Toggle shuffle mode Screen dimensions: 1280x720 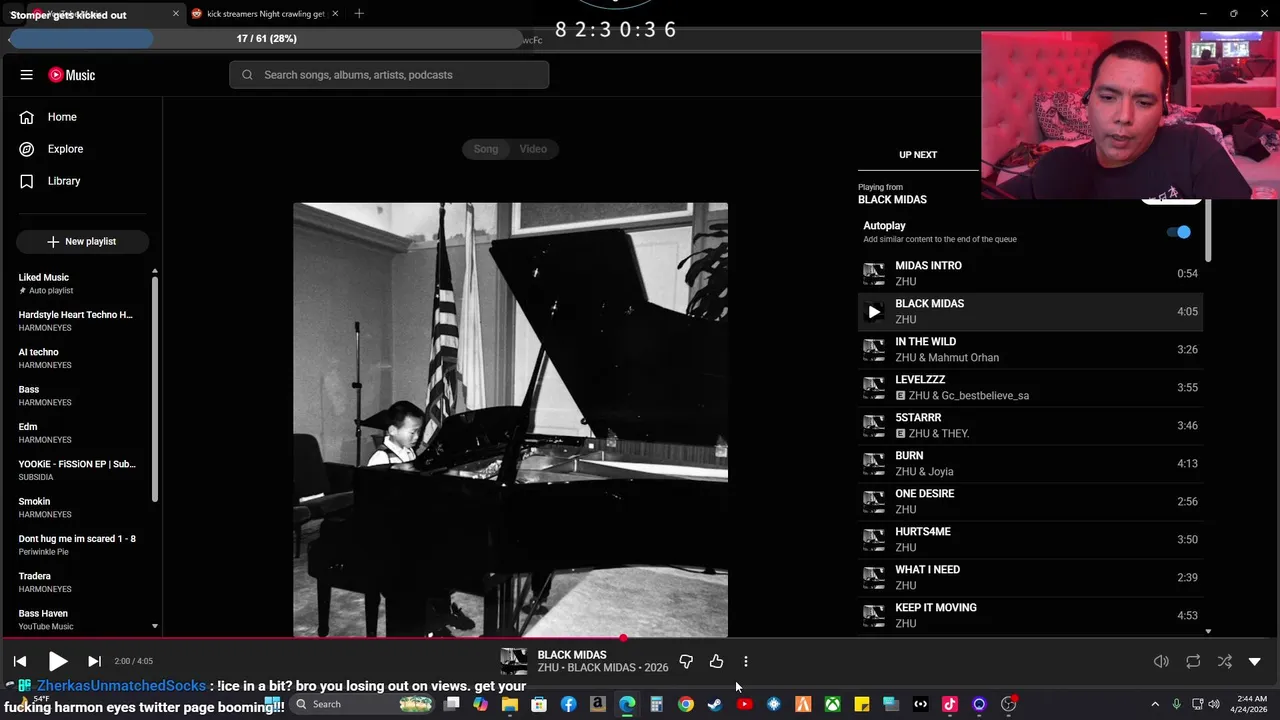click(1225, 661)
